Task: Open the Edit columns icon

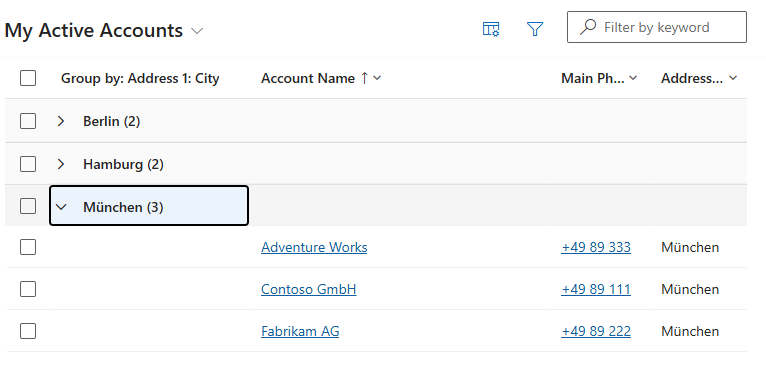Action: pyautogui.click(x=491, y=29)
